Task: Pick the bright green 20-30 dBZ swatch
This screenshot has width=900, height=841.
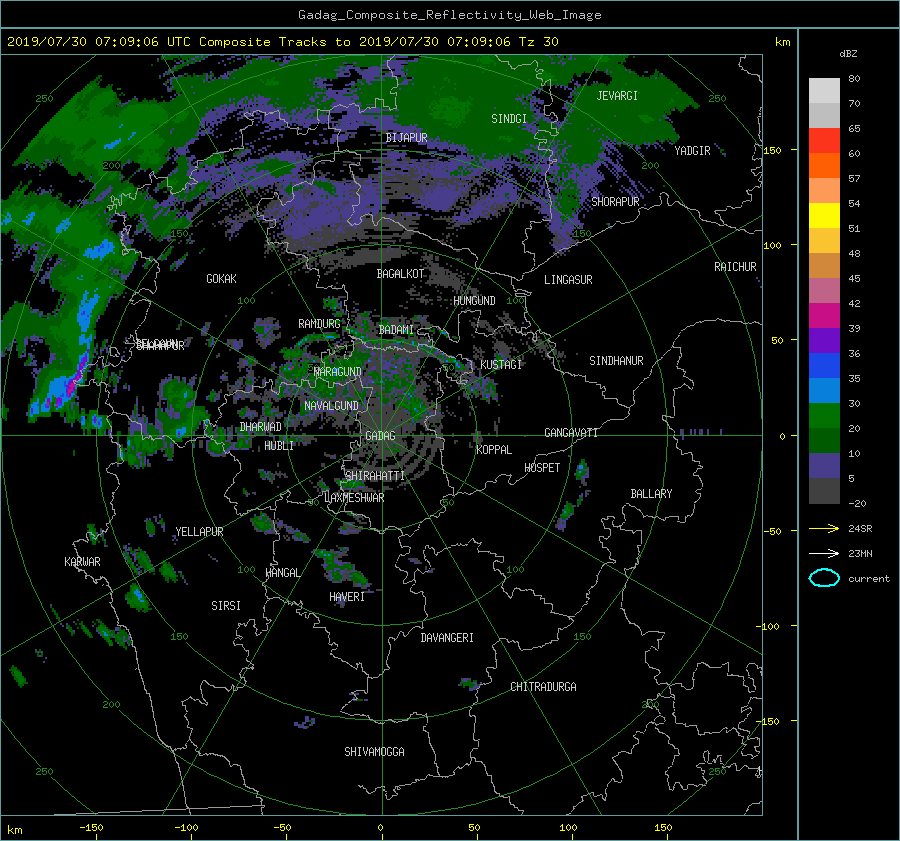Action: [x=824, y=416]
